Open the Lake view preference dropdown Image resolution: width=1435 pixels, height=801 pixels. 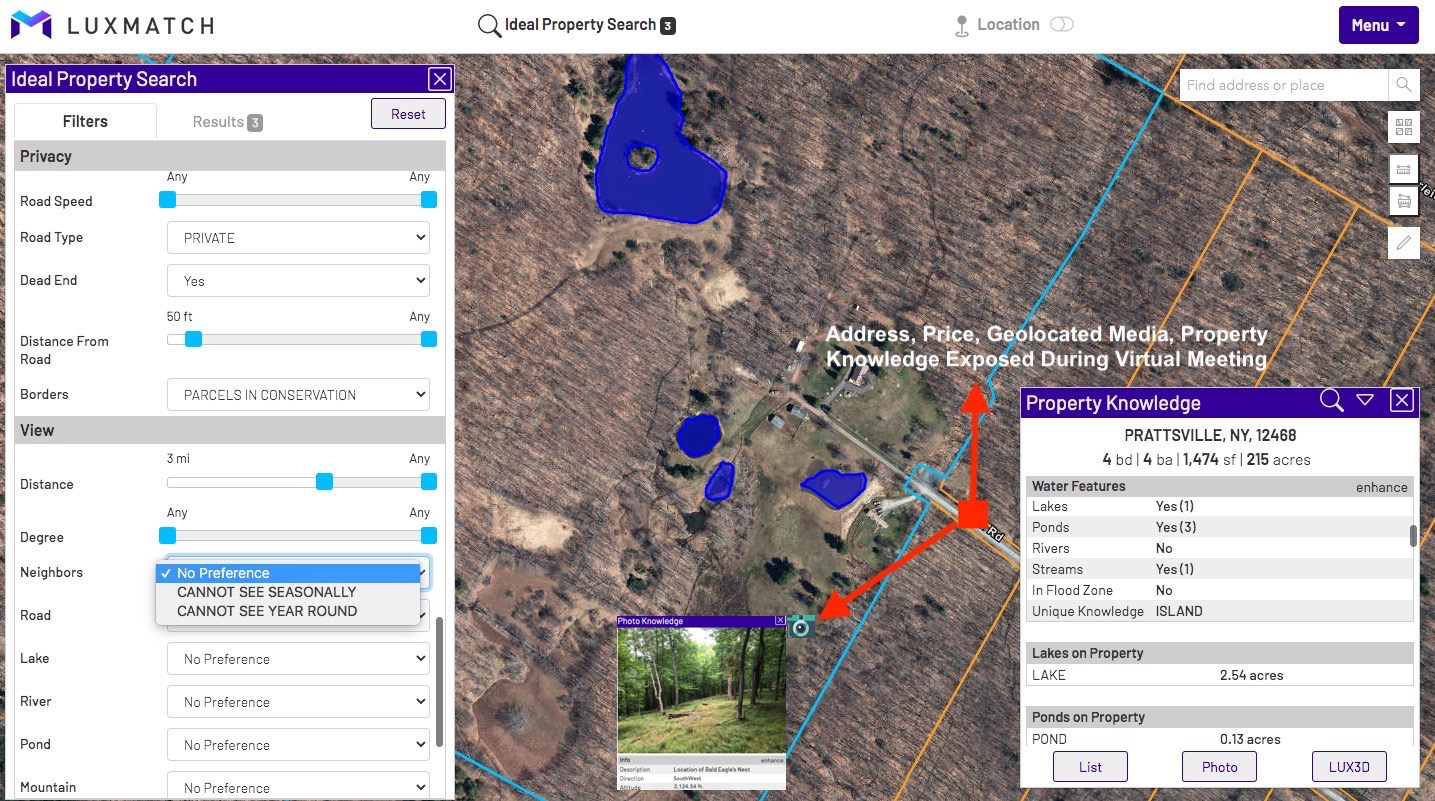(x=298, y=659)
